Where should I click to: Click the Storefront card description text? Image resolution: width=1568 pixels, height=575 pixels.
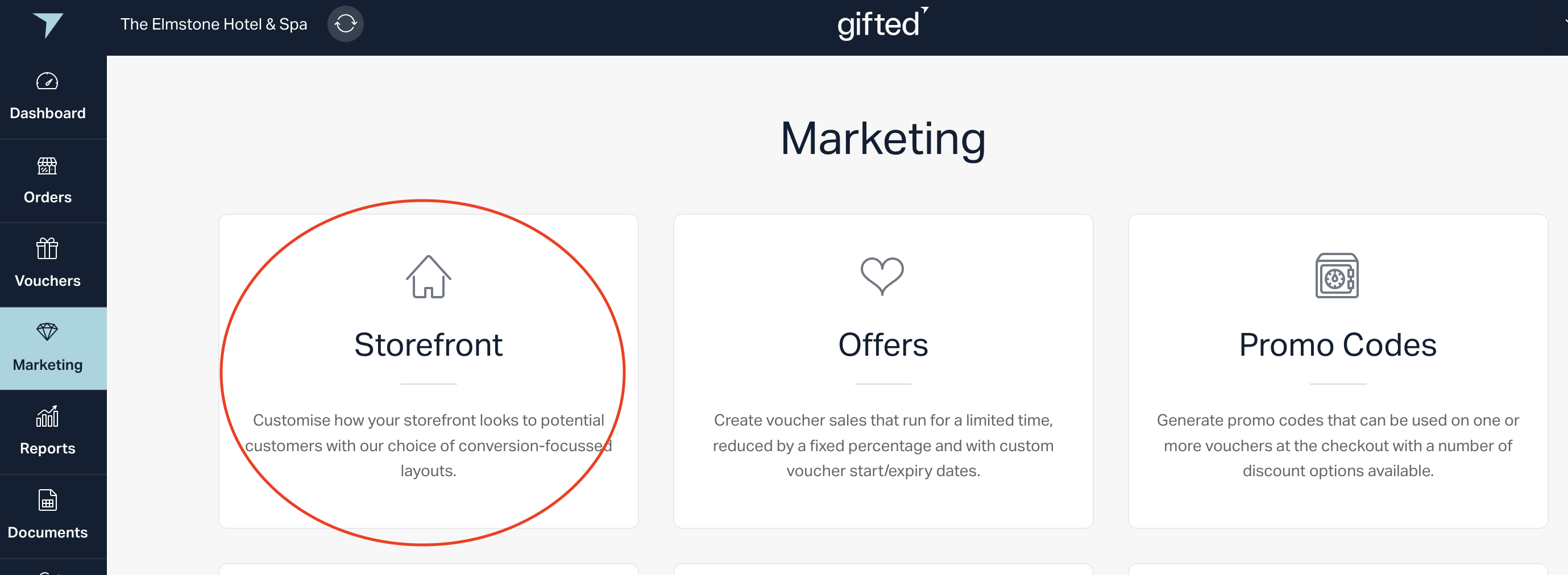coord(429,445)
